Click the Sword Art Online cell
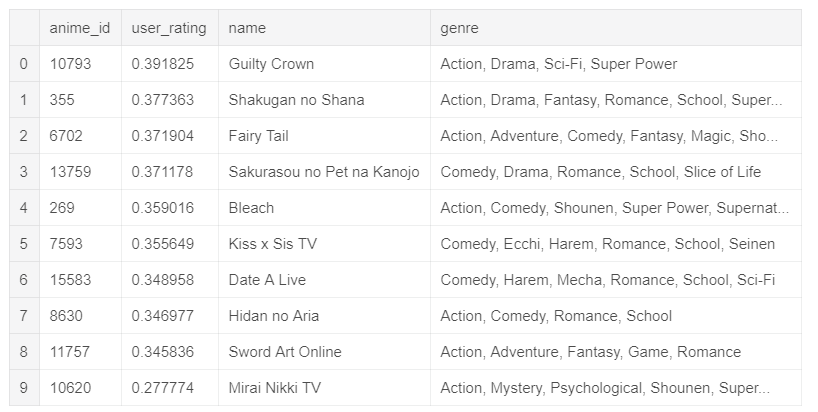Viewport: 818px width, 412px height. click(x=285, y=352)
